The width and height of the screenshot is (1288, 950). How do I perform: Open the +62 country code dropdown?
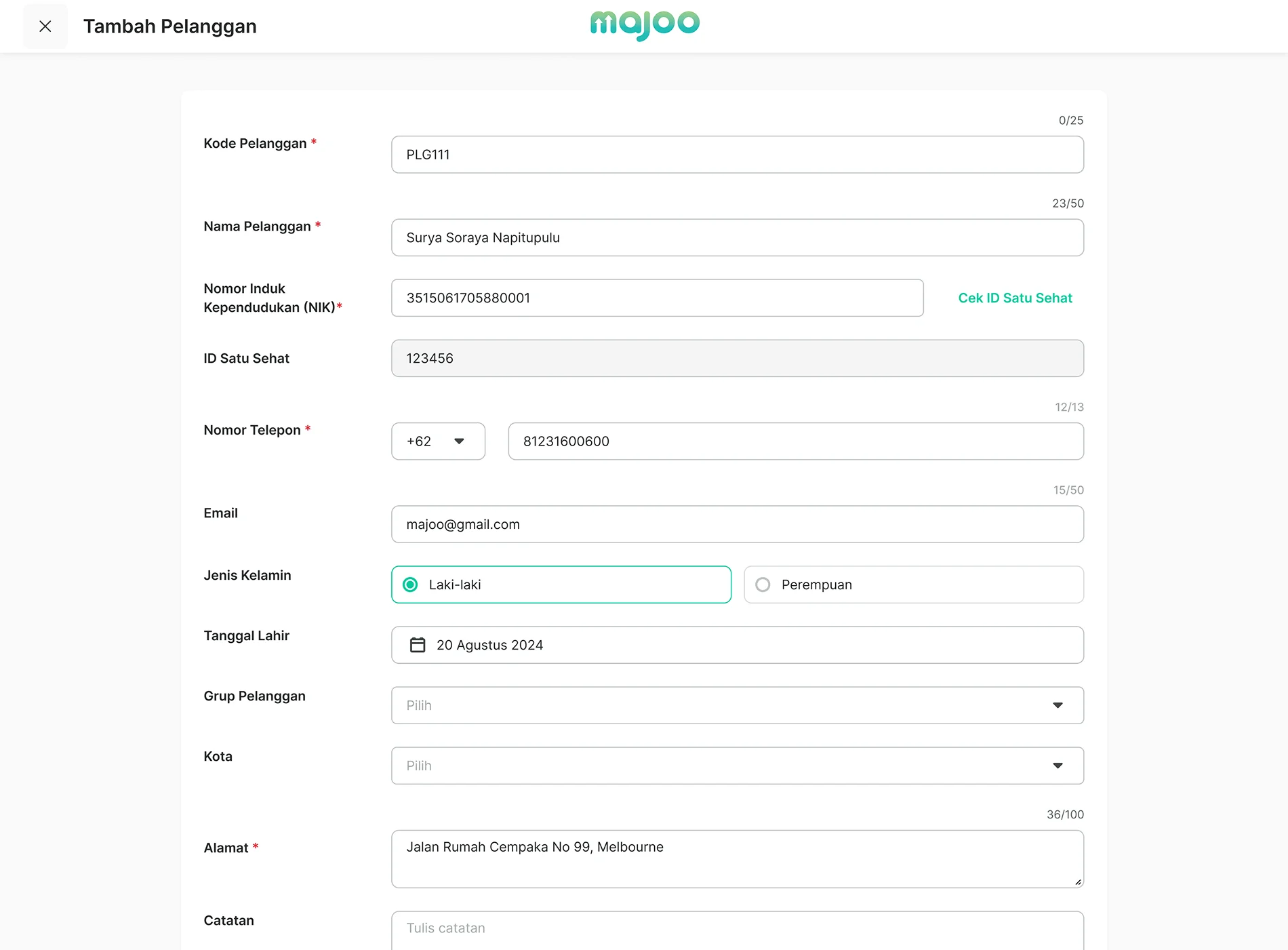pos(437,441)
